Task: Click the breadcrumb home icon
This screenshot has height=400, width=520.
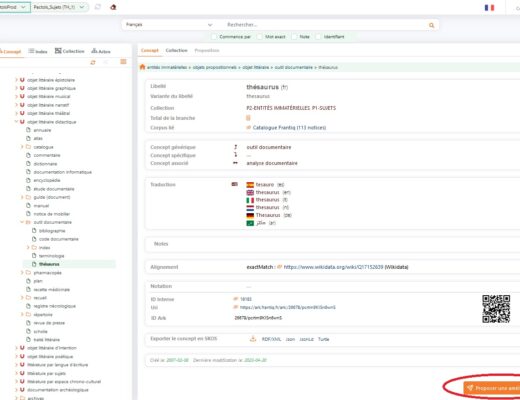Action: pyautogui.click(x=142, y=67)
